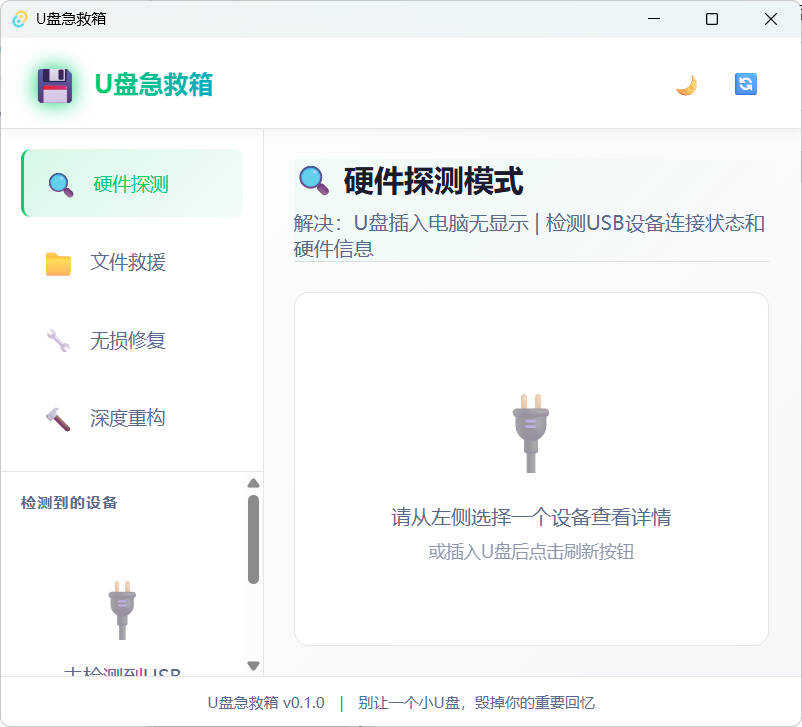Click the floppy disk app logo
The height and width of the screenshot is (727, 802).
click(x=55, y=84)
